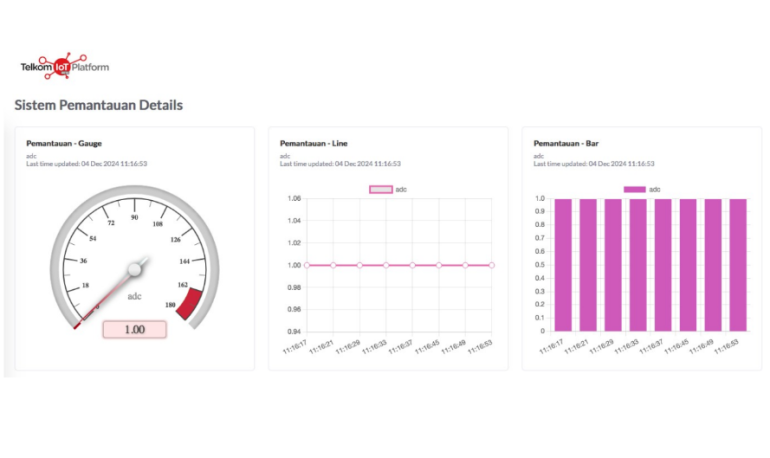Click line chart data point at 11:16:17
770x458 pixels.
[x=307, y=265]
